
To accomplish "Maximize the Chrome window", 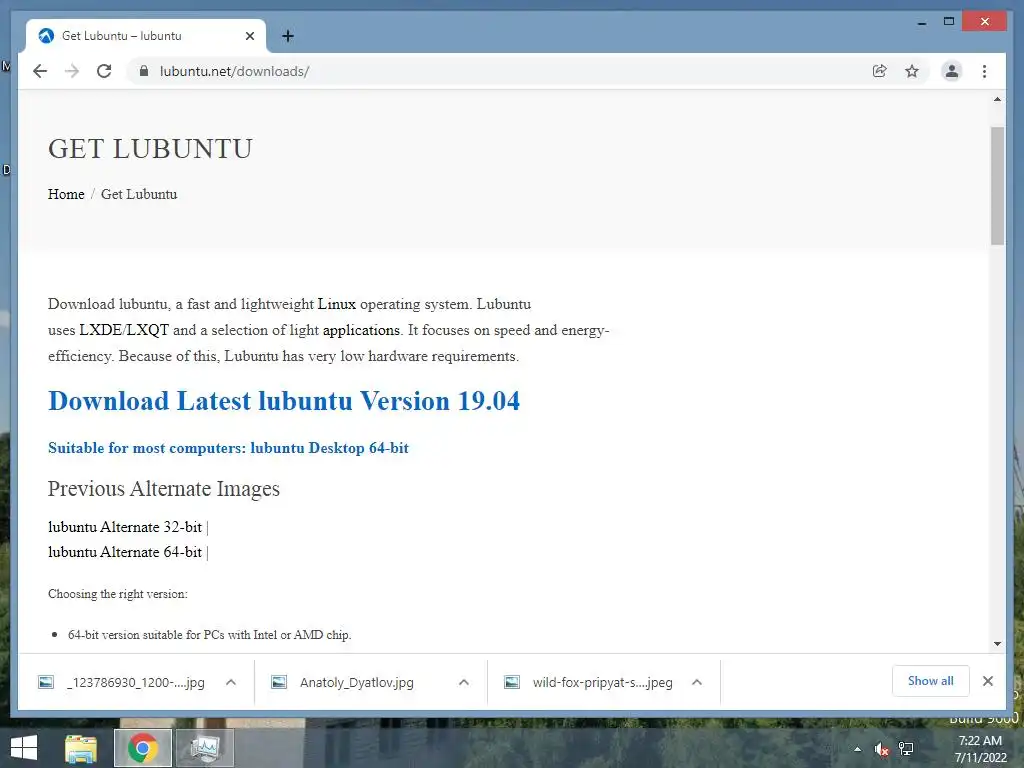I will pos(949,22).
